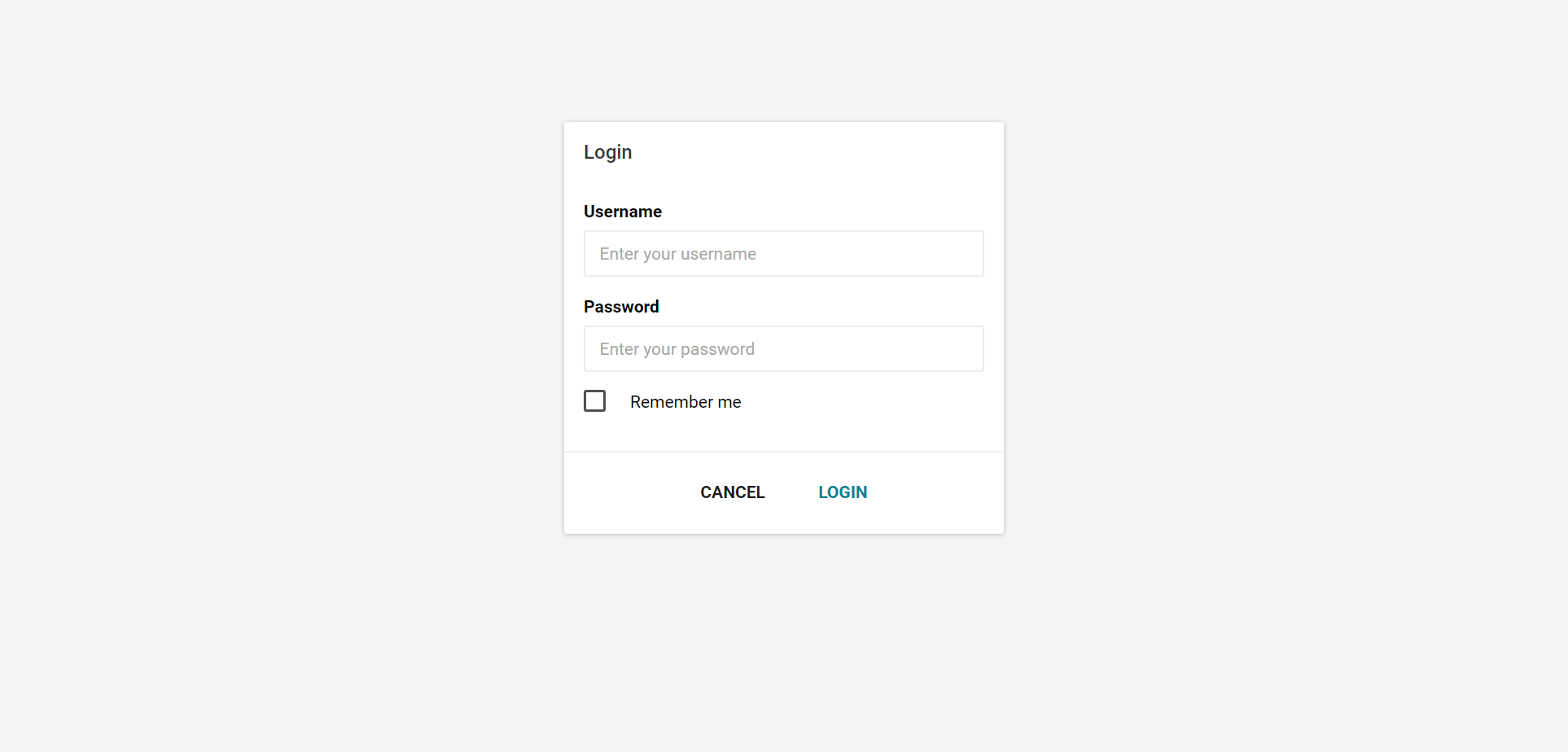Screen dimensions: 1568x752
Task: Click the Username input field
Action: pyautogui.click(x=783, y=254)
